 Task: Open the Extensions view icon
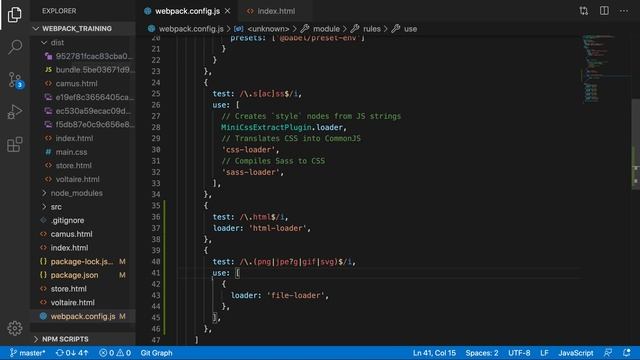15,144
